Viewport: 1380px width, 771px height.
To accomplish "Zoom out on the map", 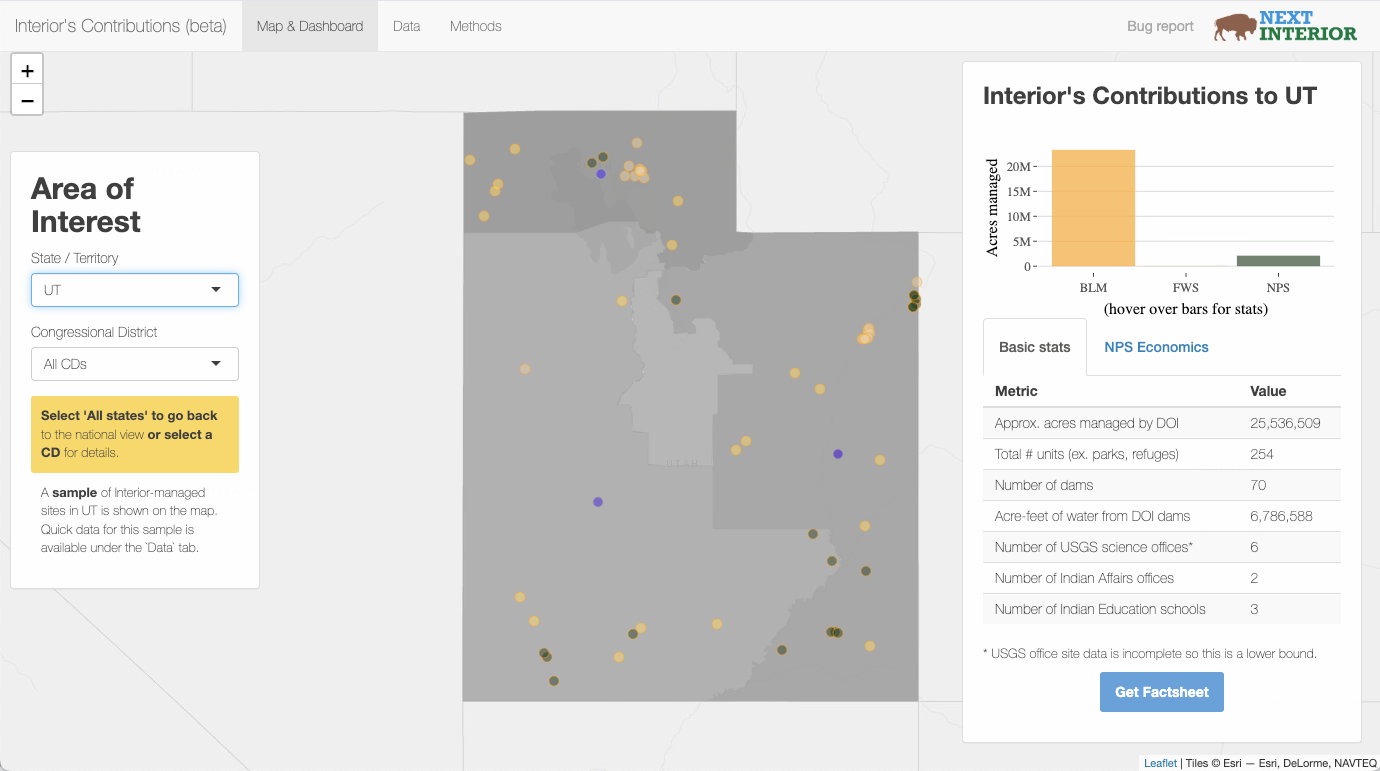I will click(27, 101).
